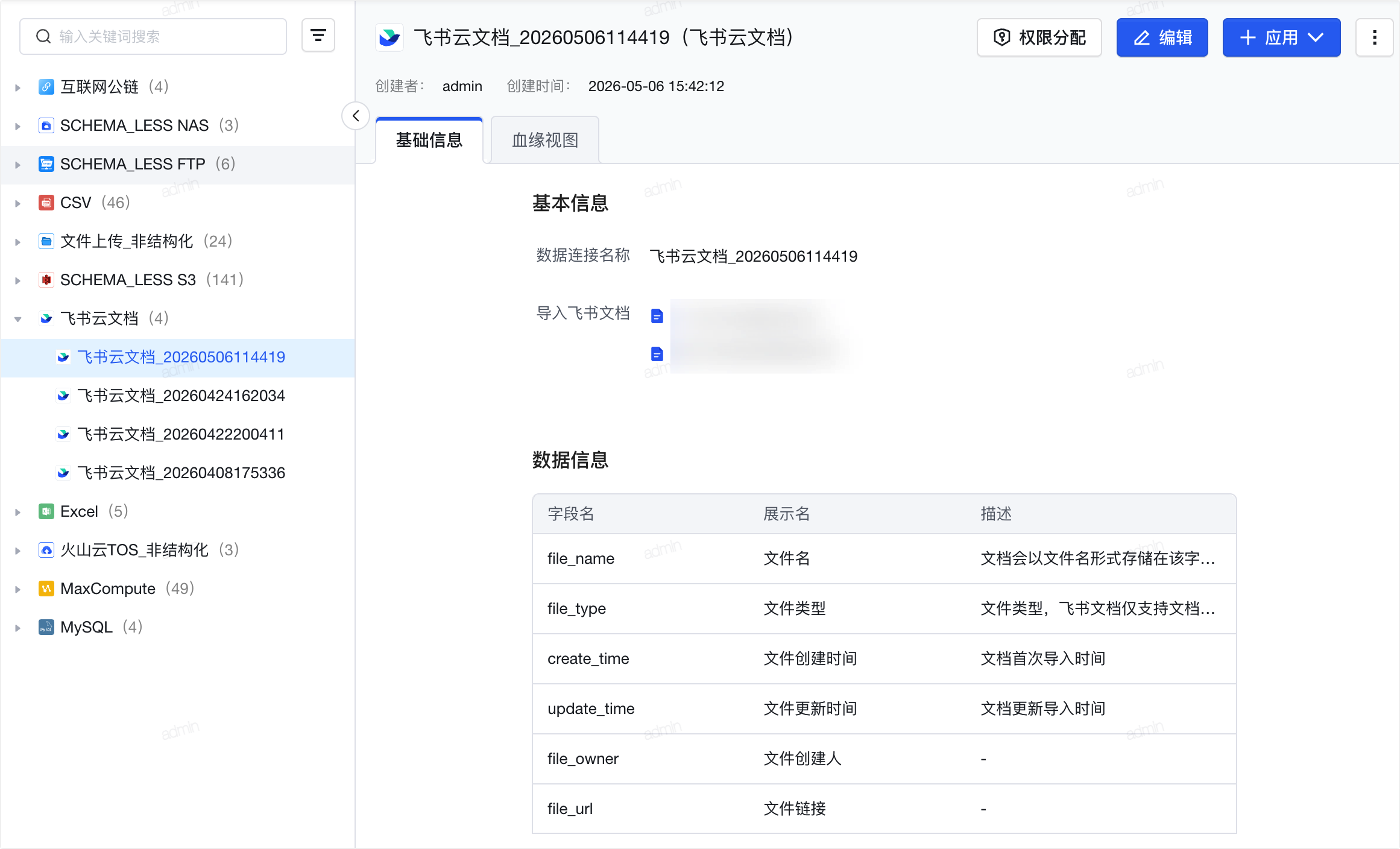Viewport: 1400px width, 849px height.
Task: Select 飞书云文档_20260422200411 in tree
Action: (x=181, y=434)
